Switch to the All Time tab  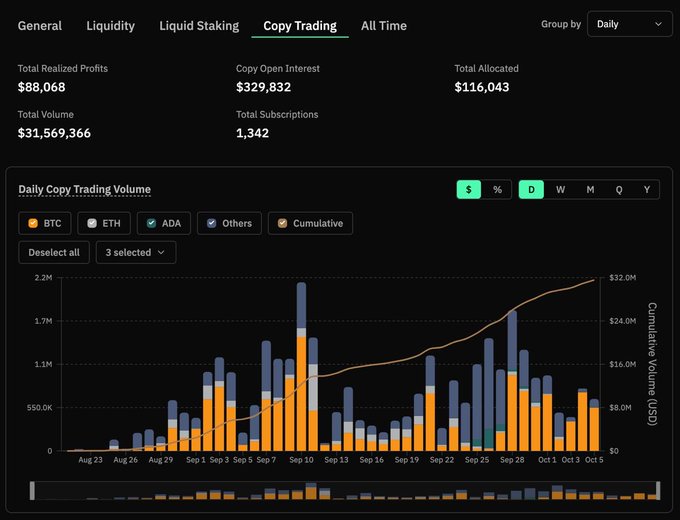[x=384, y=26]
